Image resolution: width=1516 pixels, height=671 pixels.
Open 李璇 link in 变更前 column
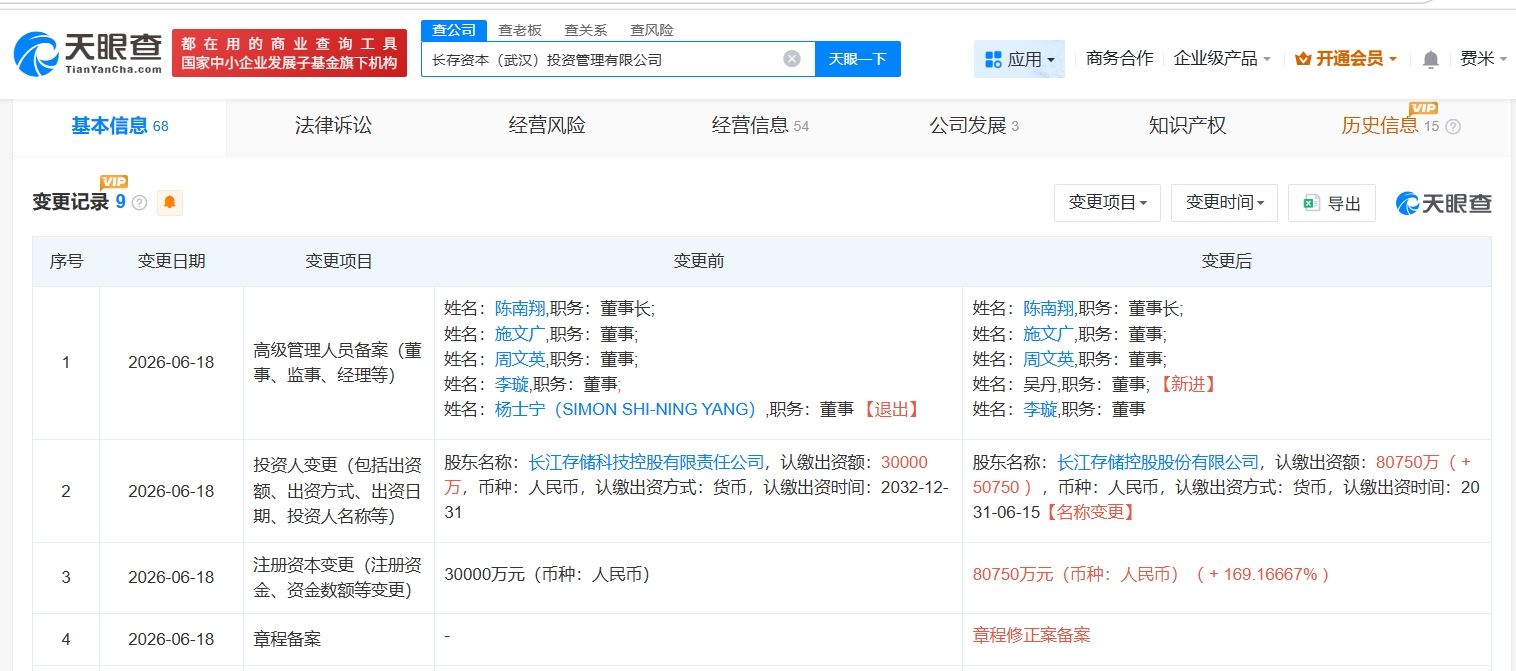click(512, 384)
